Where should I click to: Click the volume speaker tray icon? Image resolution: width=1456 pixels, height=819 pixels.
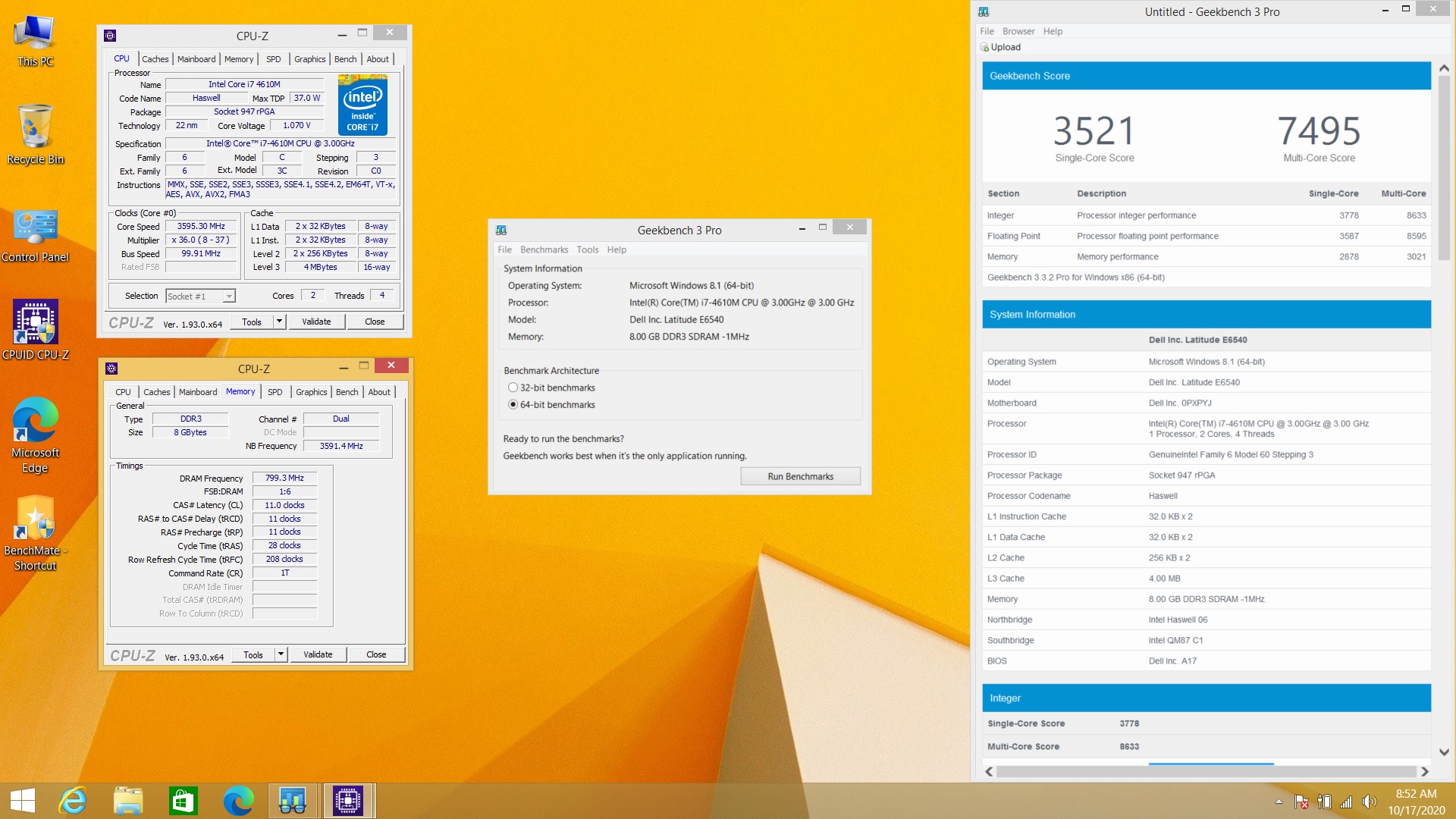1369,802
